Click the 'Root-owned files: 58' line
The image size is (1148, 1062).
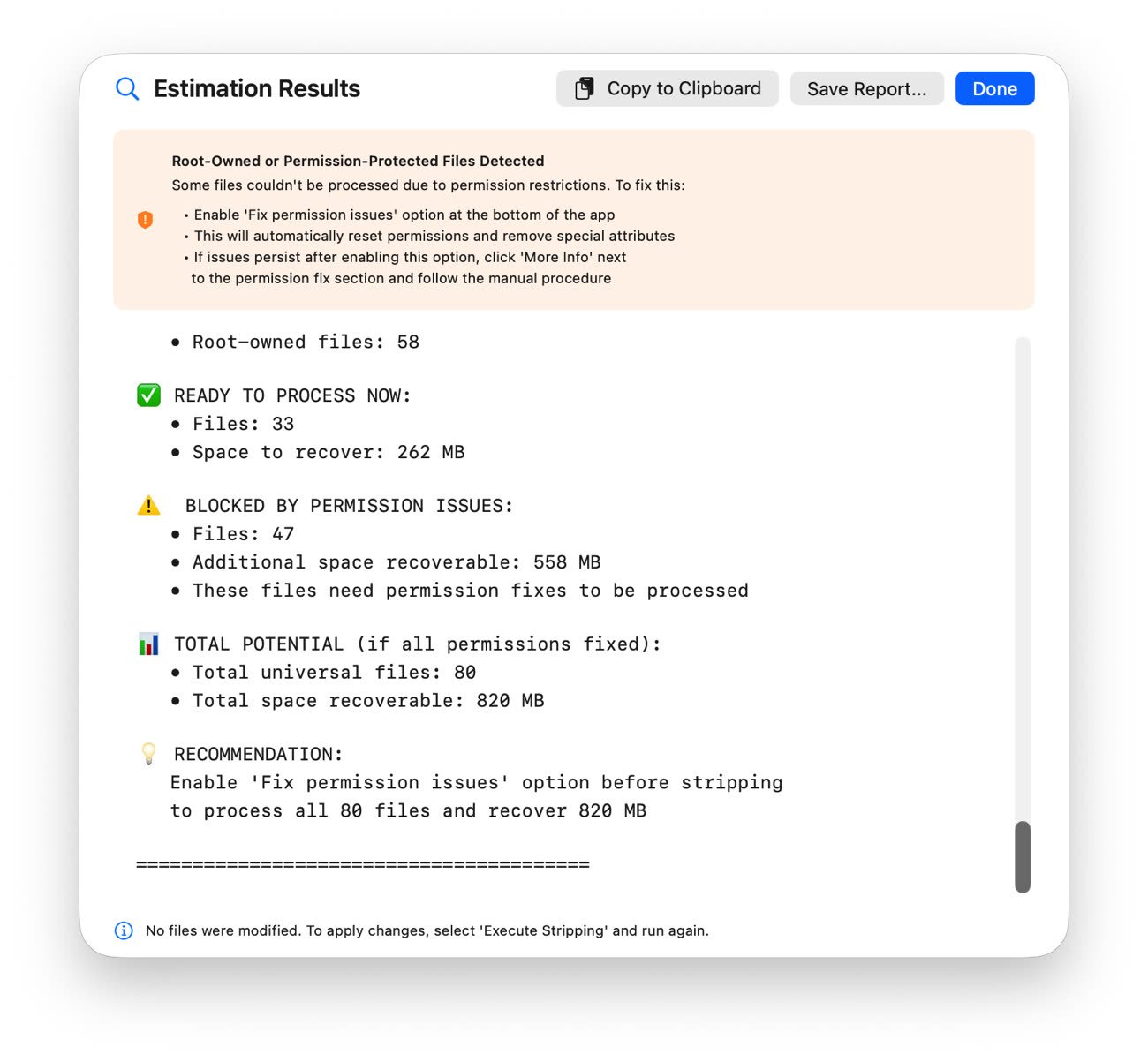tap(306, 343)
